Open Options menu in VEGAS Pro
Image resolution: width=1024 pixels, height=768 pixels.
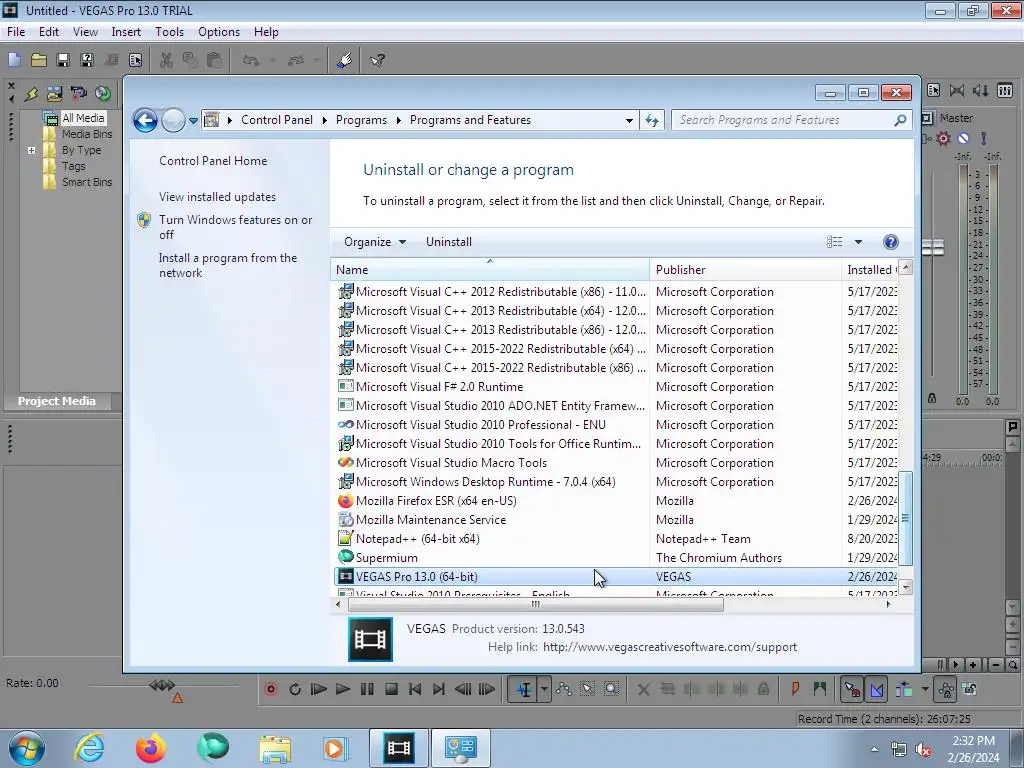pyautogui.click(x=219, y=32)
